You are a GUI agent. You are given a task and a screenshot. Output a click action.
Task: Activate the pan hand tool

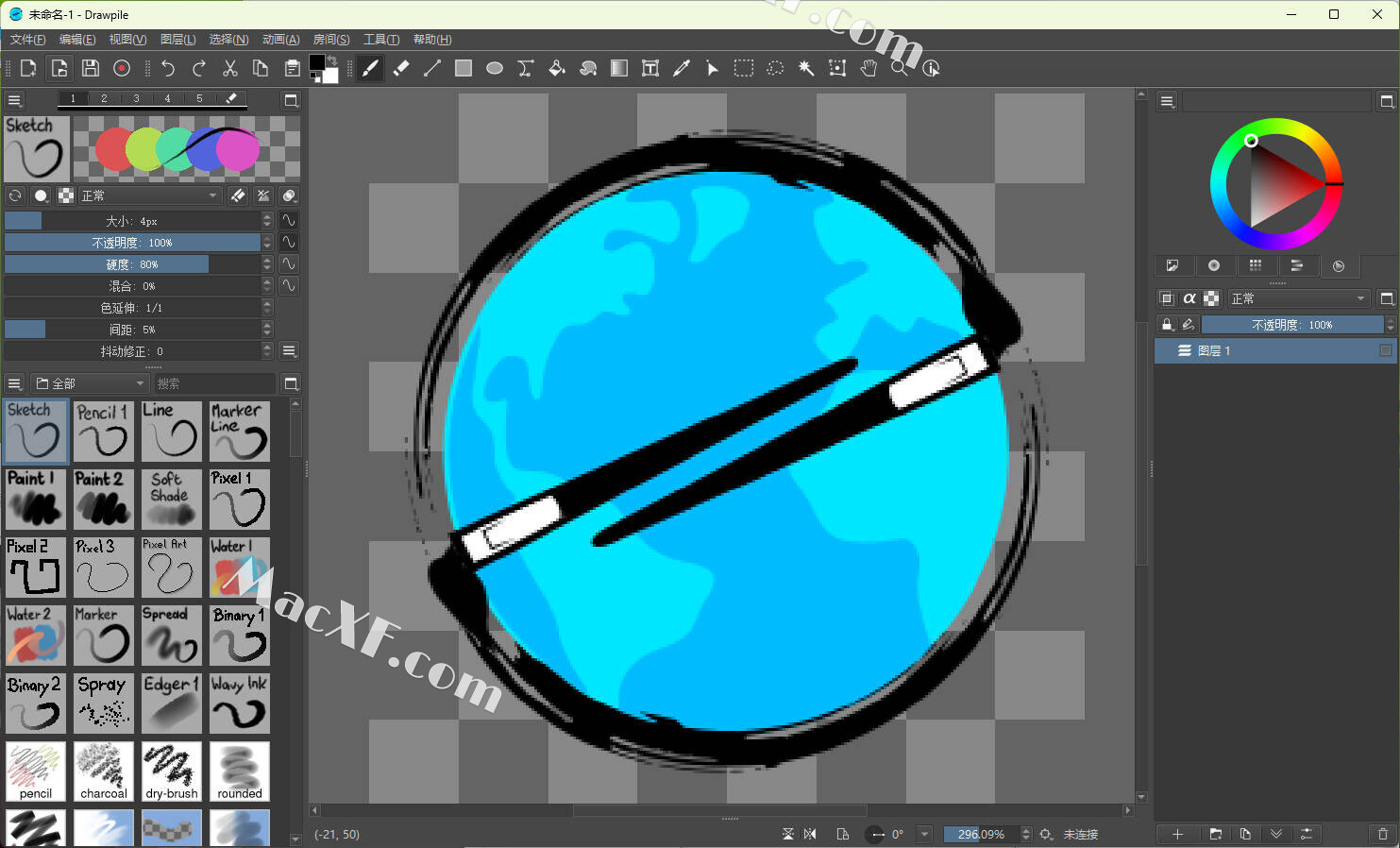point(869,68)
